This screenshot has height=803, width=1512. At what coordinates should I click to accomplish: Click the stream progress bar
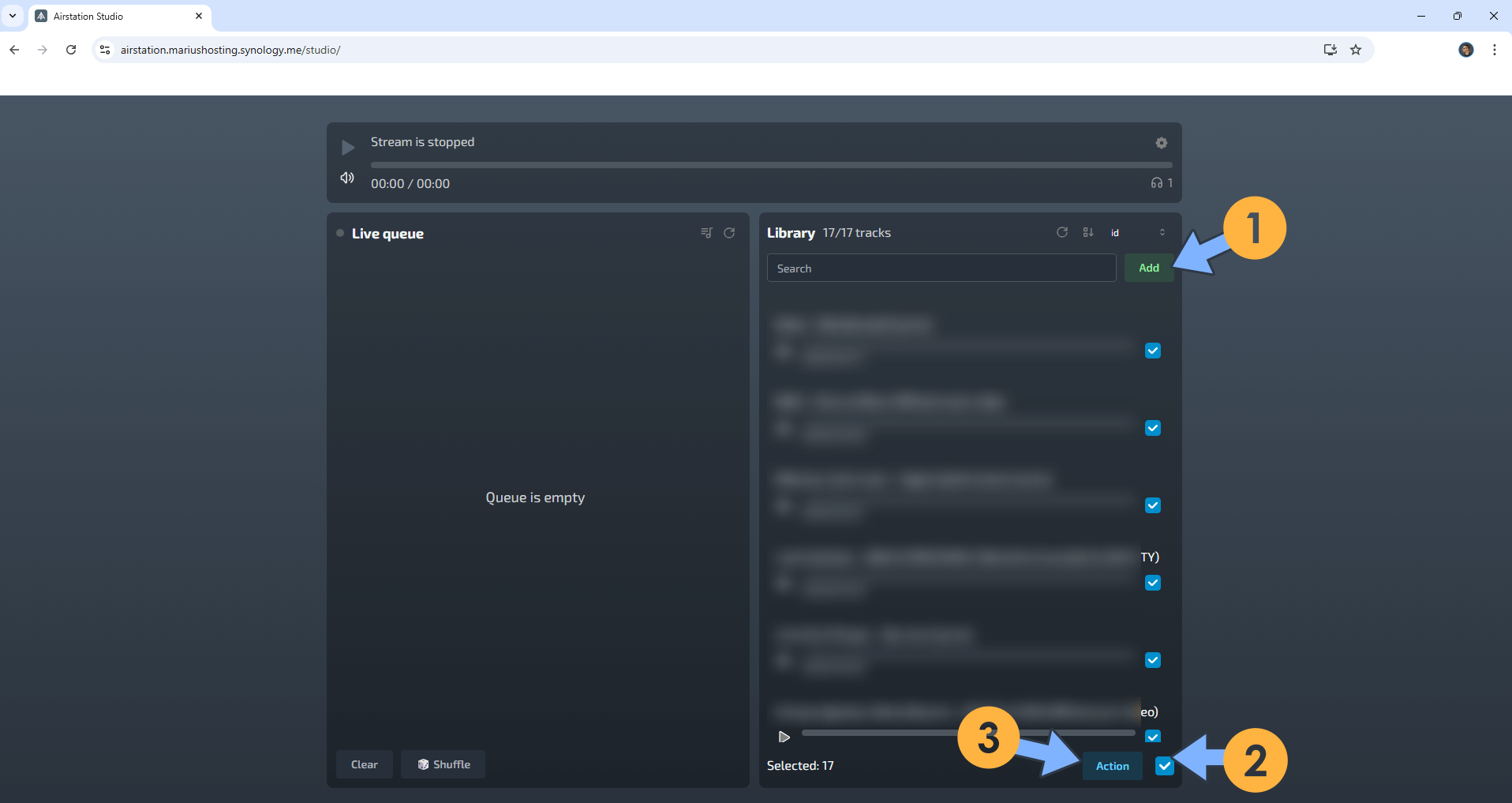coord(771,165)
